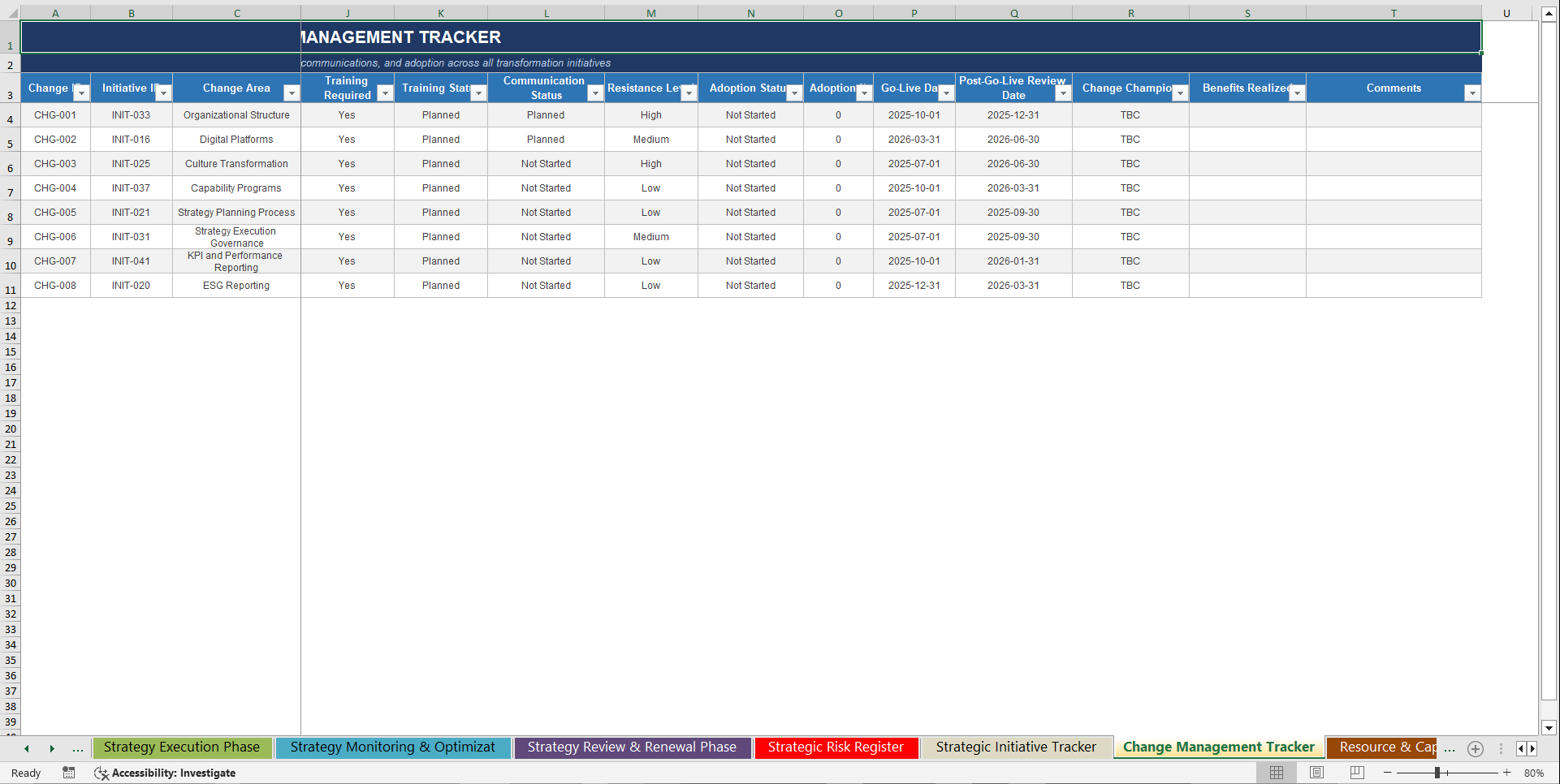Select column T header
The width and height of the screenshot is (1560, 784).
(1394, 13)
